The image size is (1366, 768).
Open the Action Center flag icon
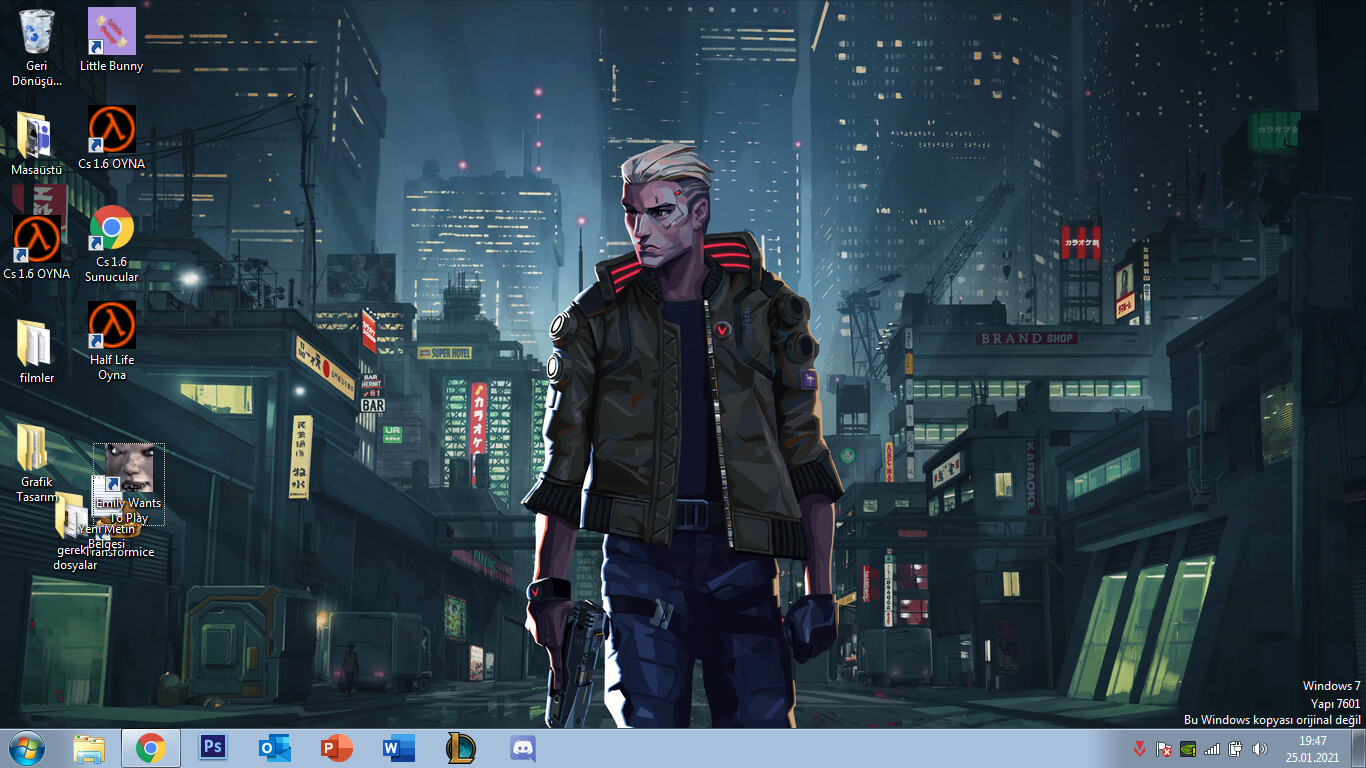coord(1163,748)
